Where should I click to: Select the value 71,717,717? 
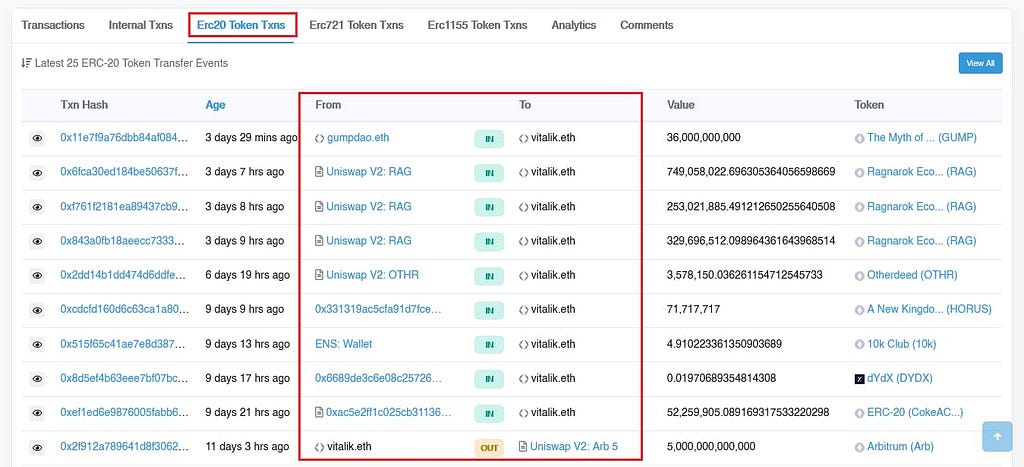(693, 309)
